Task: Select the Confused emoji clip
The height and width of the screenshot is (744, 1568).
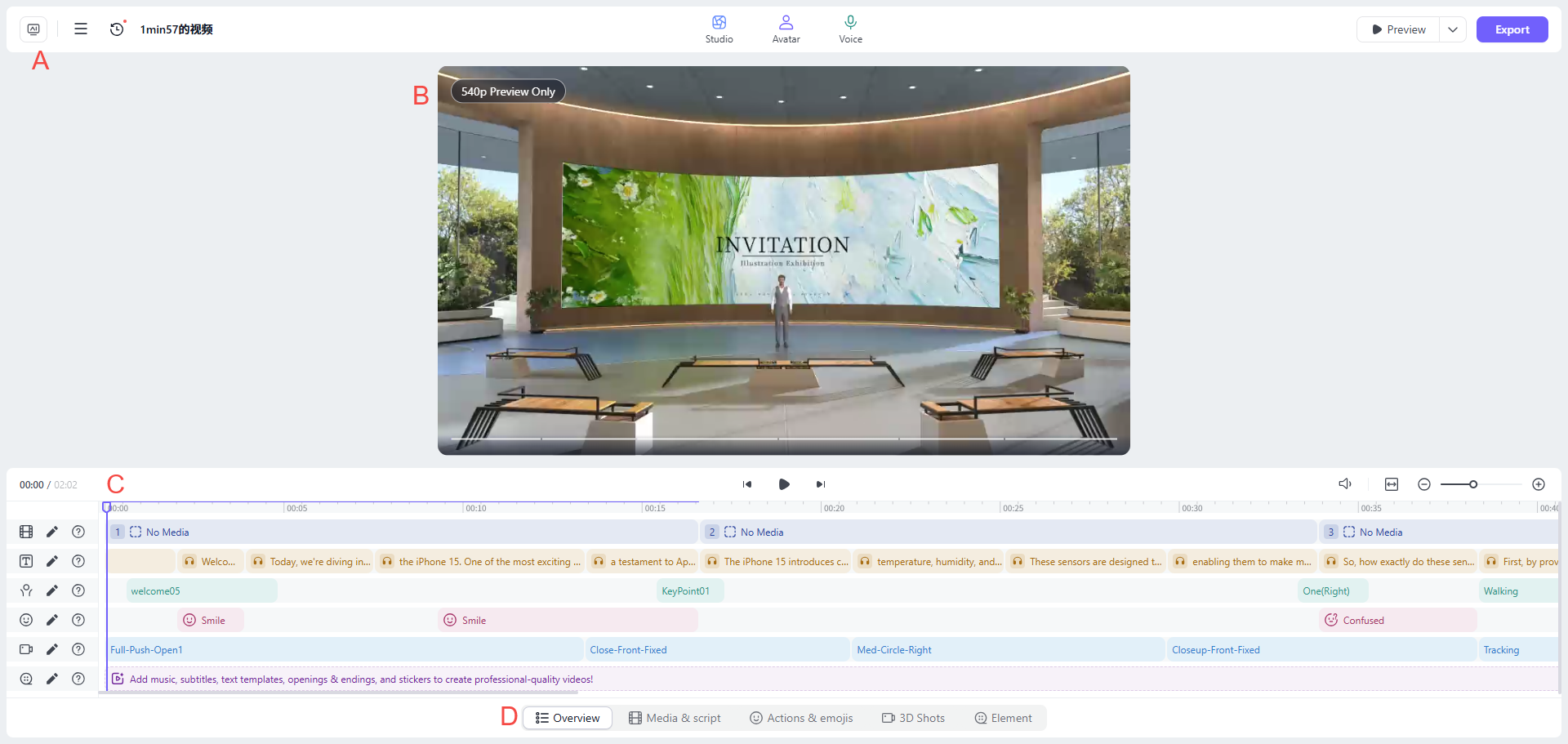Action: pyautogui.click(x=1396, y=620)
